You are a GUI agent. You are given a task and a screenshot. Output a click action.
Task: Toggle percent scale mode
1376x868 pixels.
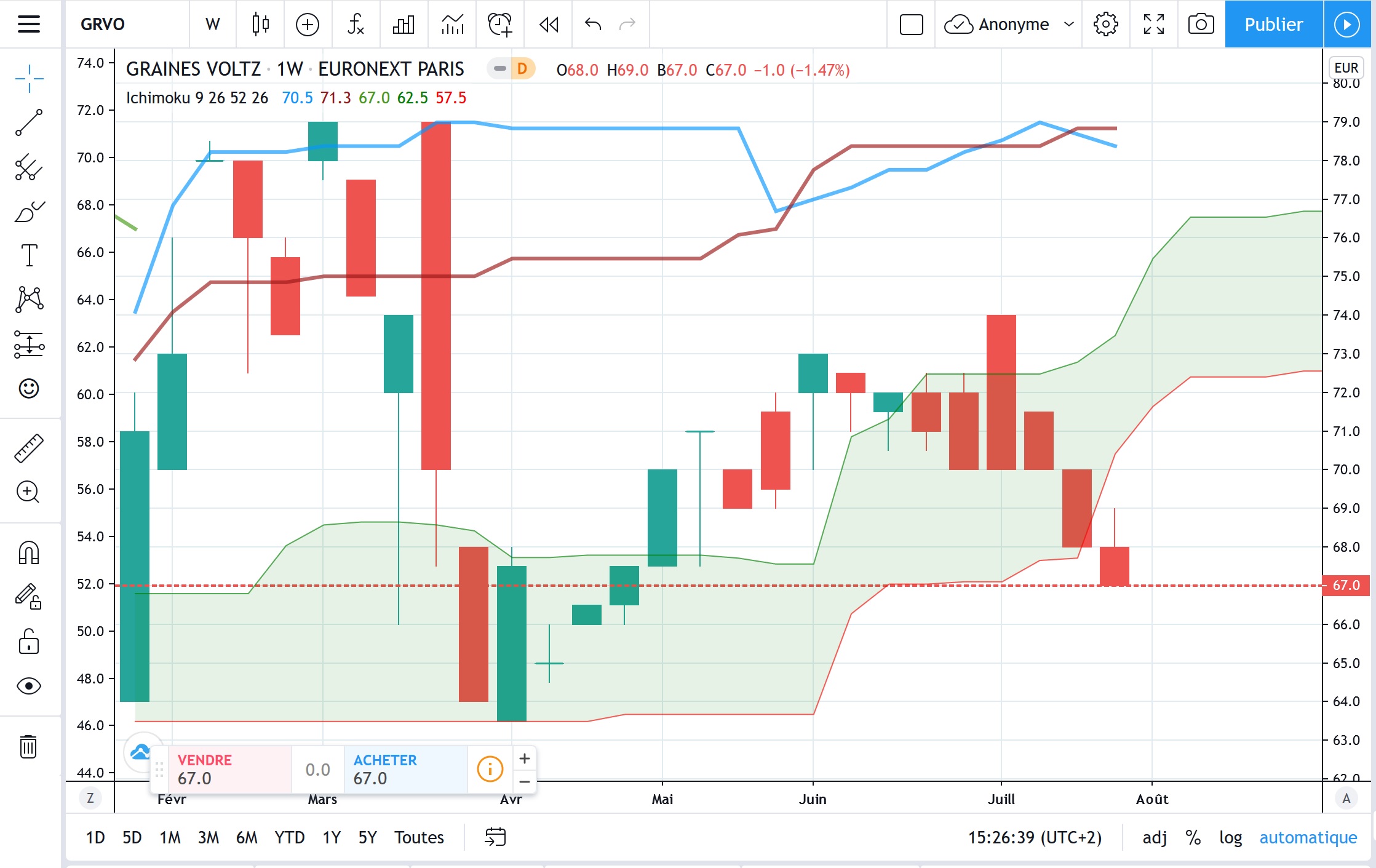tap(1193, 837)
